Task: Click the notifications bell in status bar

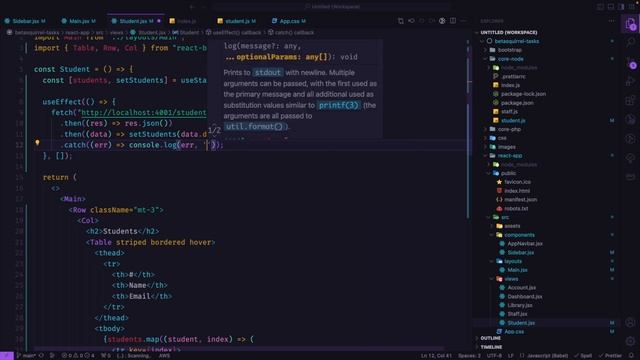Action: 631,356
